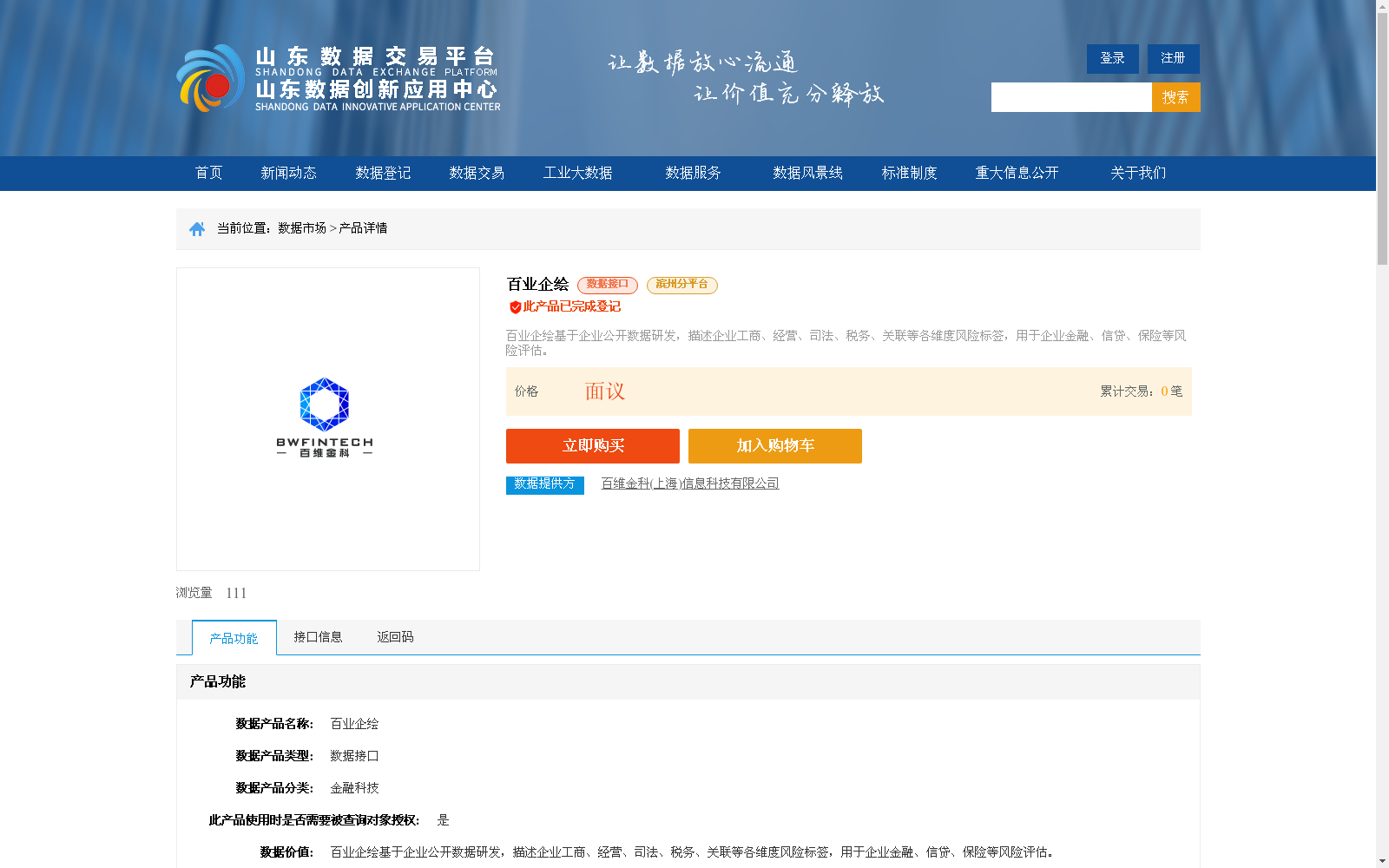Click the 加入购物车 add to cart button
The width and height of the screenshot is (1389, 868).
(775, 446)
